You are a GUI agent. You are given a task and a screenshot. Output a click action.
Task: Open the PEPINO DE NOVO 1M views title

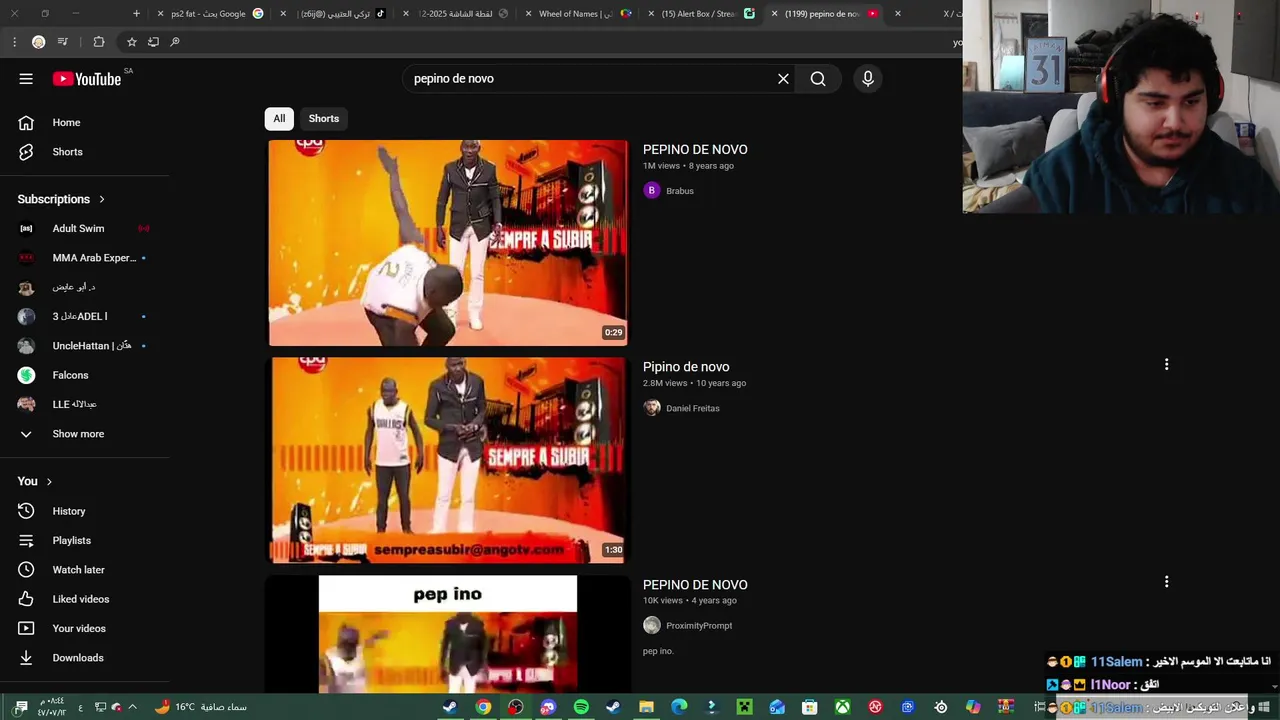point(695,150)
